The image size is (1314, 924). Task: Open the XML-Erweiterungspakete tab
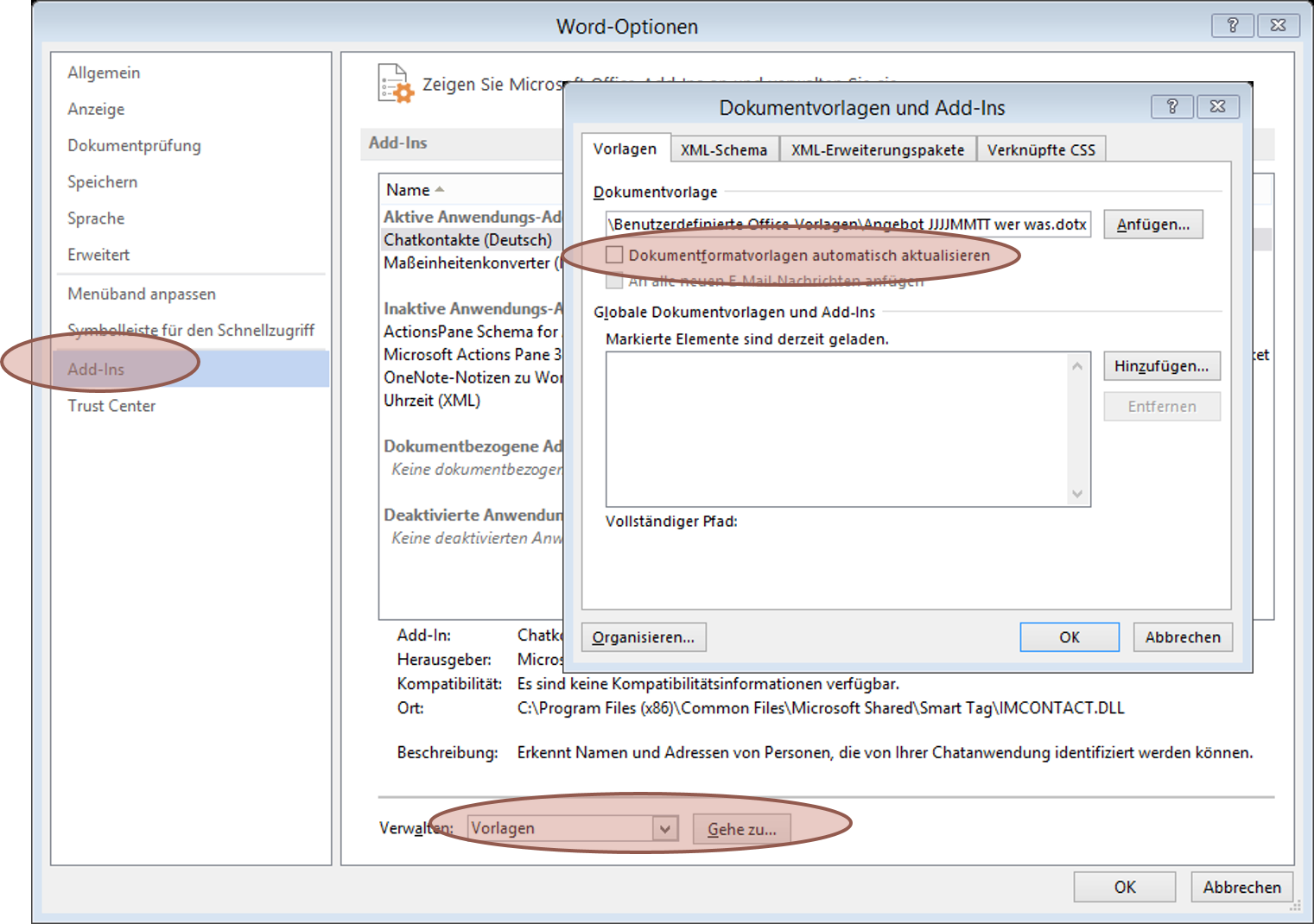pos(877,149)
